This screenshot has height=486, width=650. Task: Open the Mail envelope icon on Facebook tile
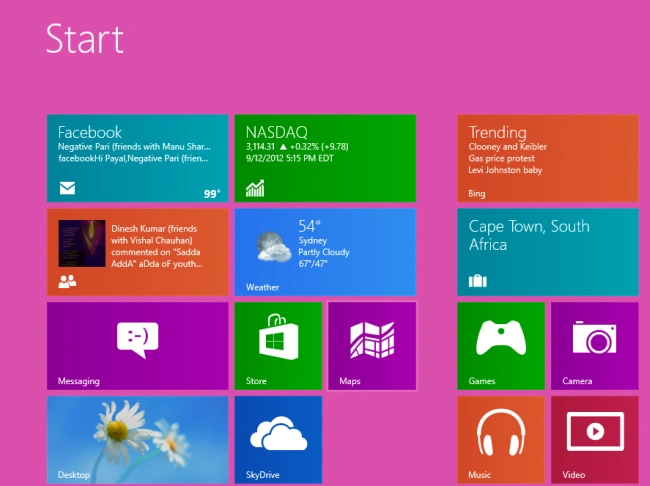point(67,188)
